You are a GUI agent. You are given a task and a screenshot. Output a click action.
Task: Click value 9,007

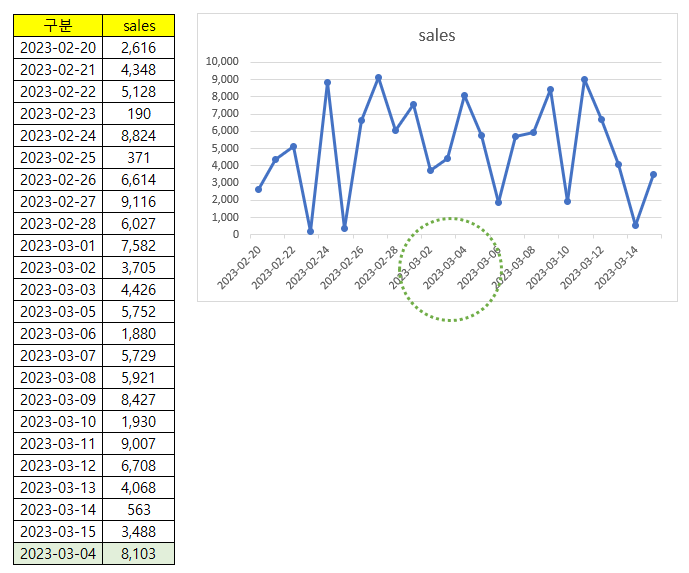138,443
